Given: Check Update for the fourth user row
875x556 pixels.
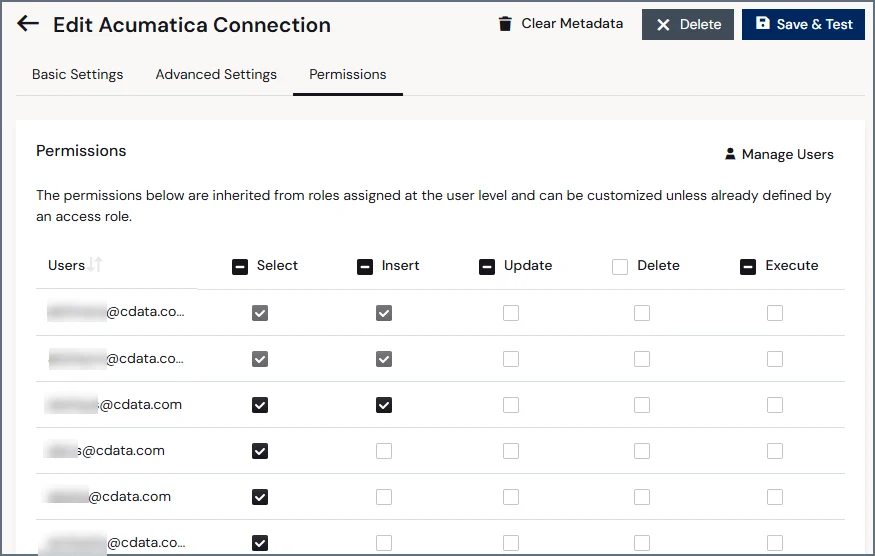Looking at the screenshot, I should point(511,451).
